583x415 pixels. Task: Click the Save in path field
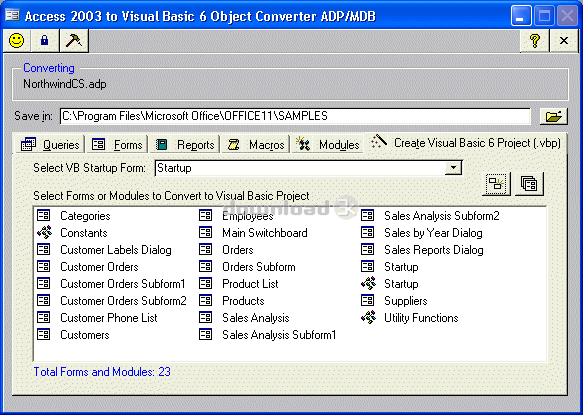coord(295,116)
